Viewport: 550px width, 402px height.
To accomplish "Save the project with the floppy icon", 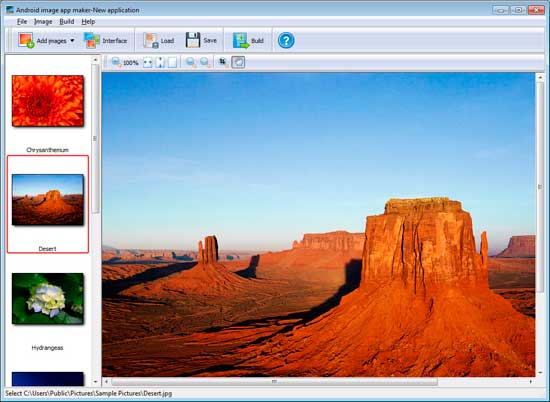I will [x=201, y=40].
